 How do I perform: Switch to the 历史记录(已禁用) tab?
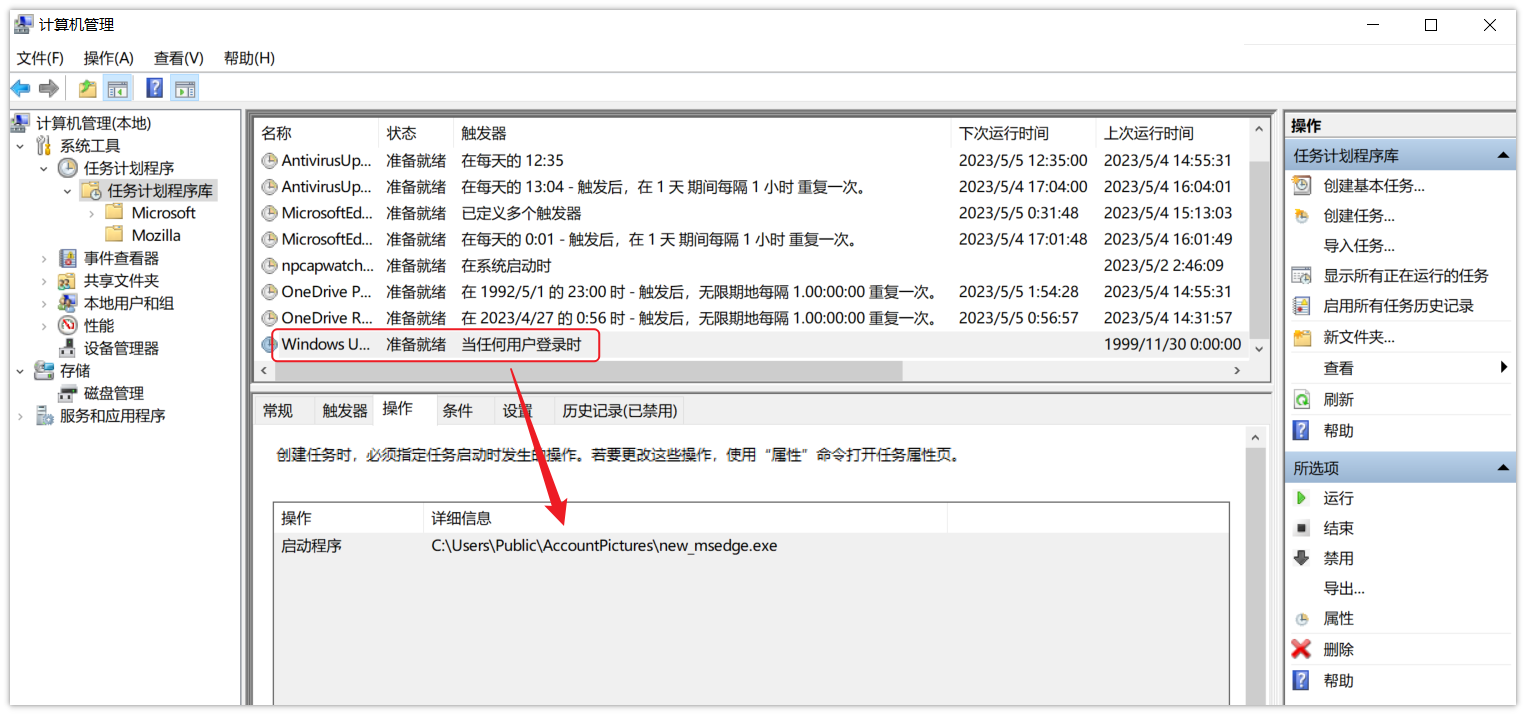click(x=619, y=410)
